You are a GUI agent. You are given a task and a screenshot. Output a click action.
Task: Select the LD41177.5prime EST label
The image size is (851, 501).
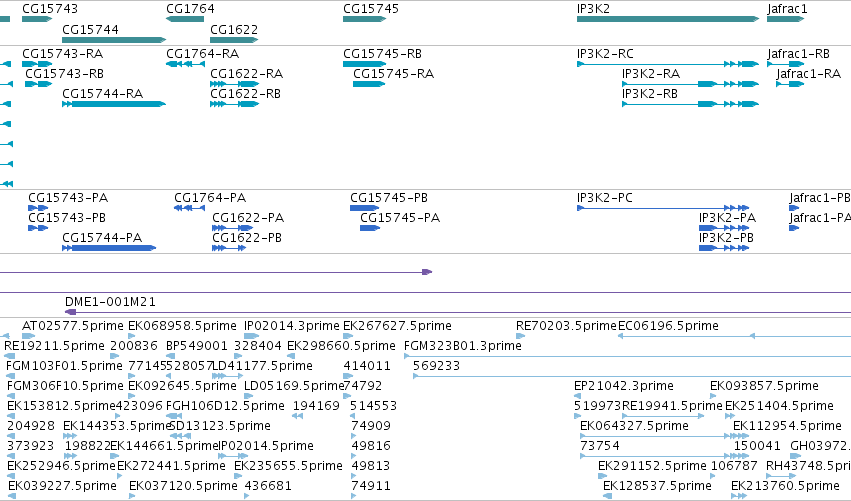click(x=263, y=366)
